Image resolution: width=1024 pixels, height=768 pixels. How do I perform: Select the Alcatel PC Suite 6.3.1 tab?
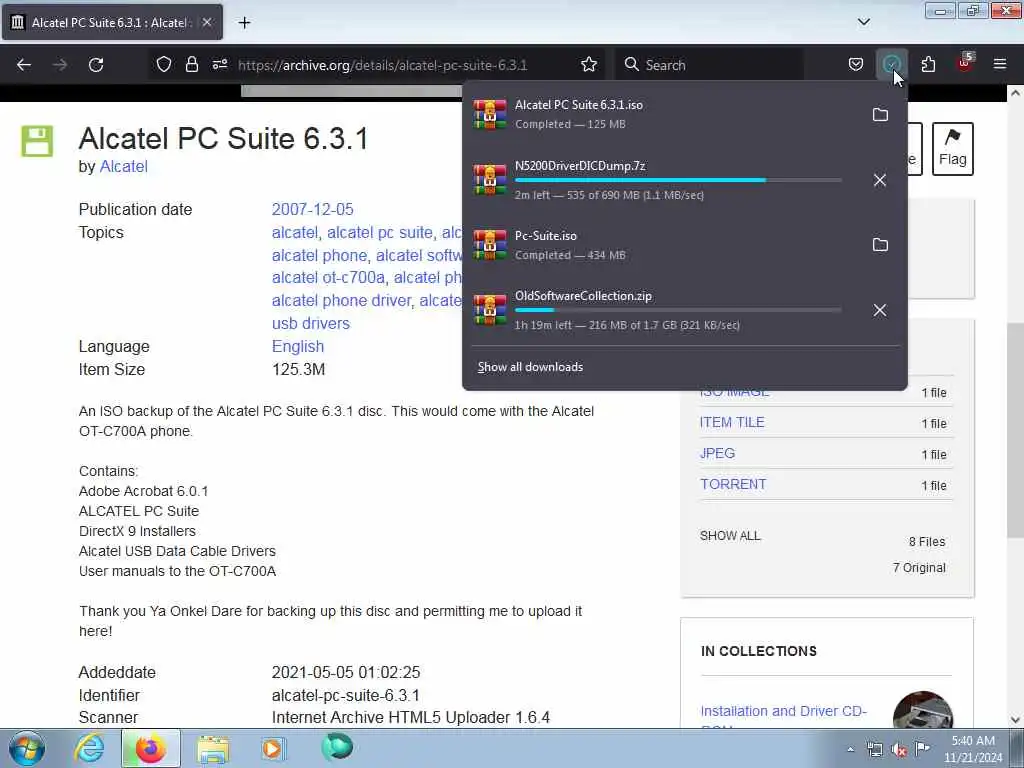pos(112,22)
